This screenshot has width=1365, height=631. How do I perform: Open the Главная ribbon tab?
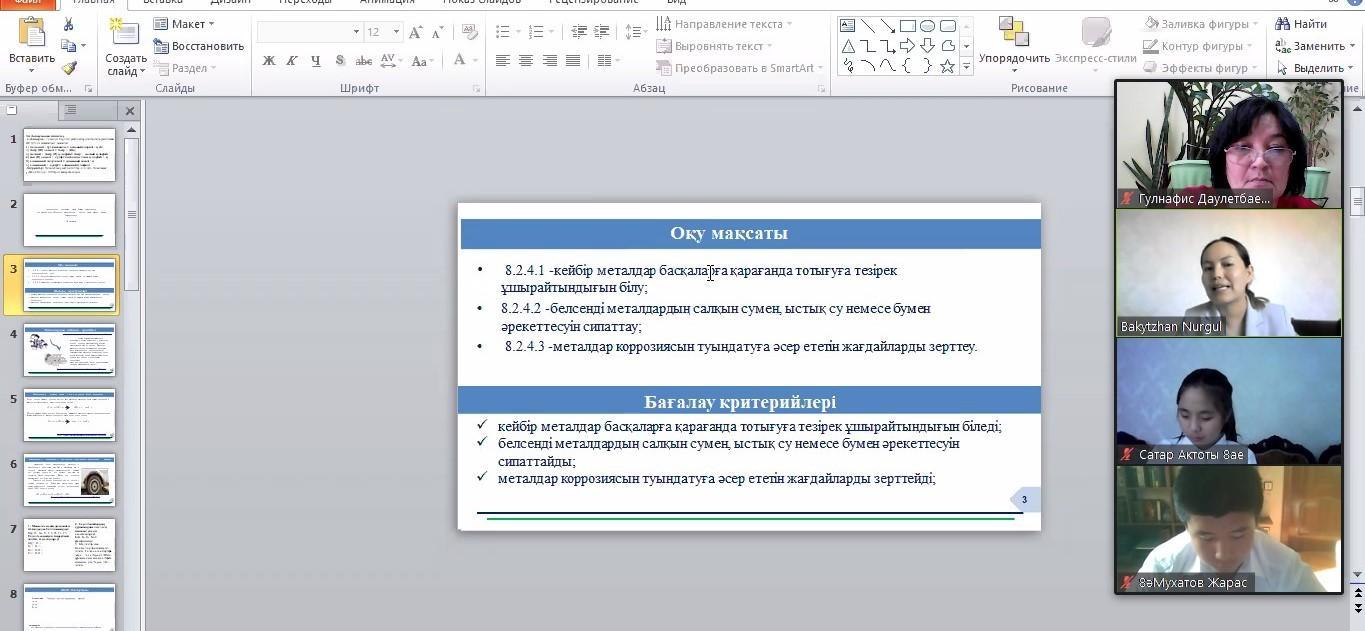94,2
